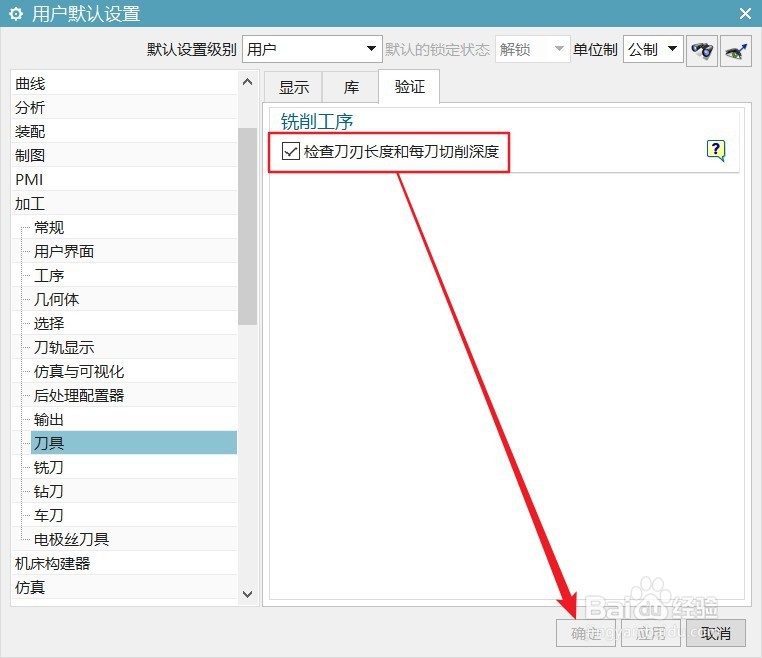Click the question mark help icon
The image size is (762, 658).
pyautogui.click(x=715, y=150)
